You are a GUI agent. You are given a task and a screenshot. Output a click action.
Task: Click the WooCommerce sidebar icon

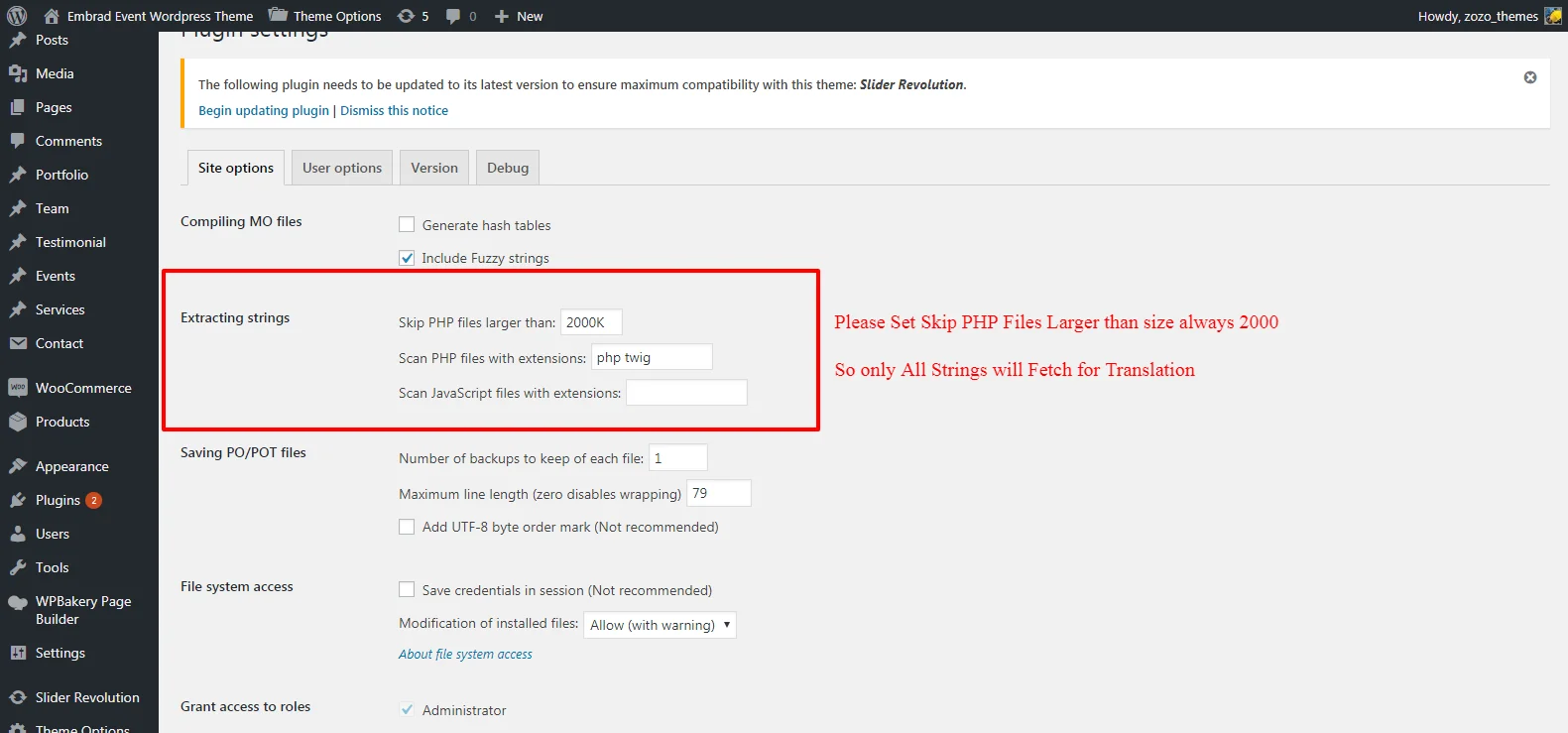[x=18, y=388]
